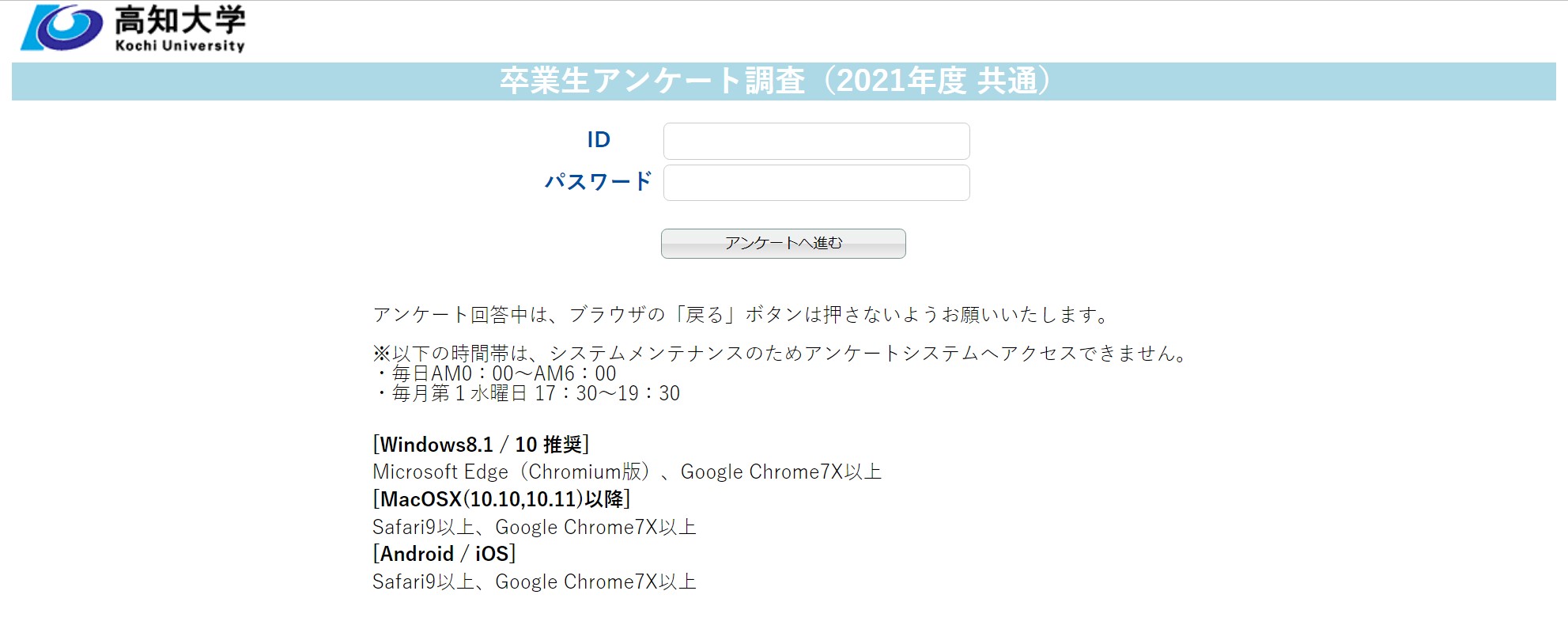Click the Kochi University swirl logo icon
The width and height of the screenshot is (1568, 625).
tap(62, 28)
